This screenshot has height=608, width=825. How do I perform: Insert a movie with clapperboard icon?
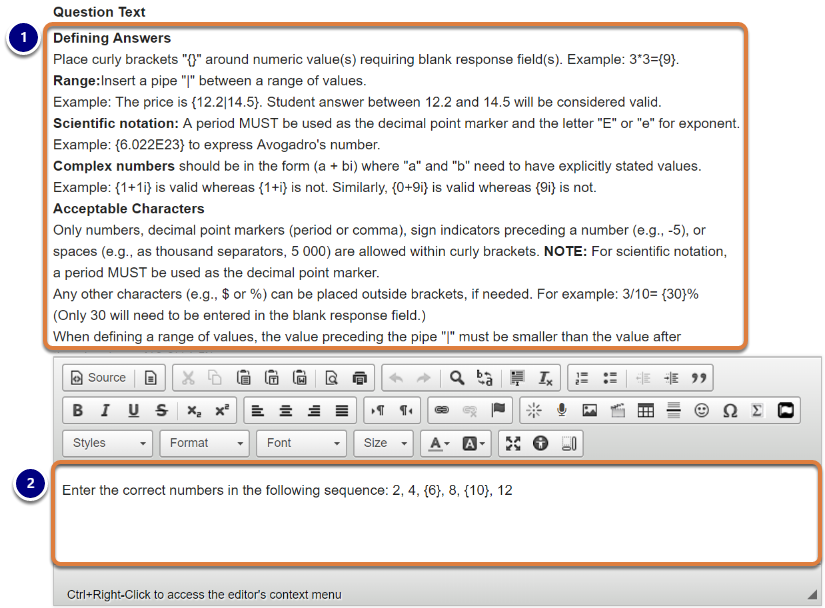click(618, 410)
